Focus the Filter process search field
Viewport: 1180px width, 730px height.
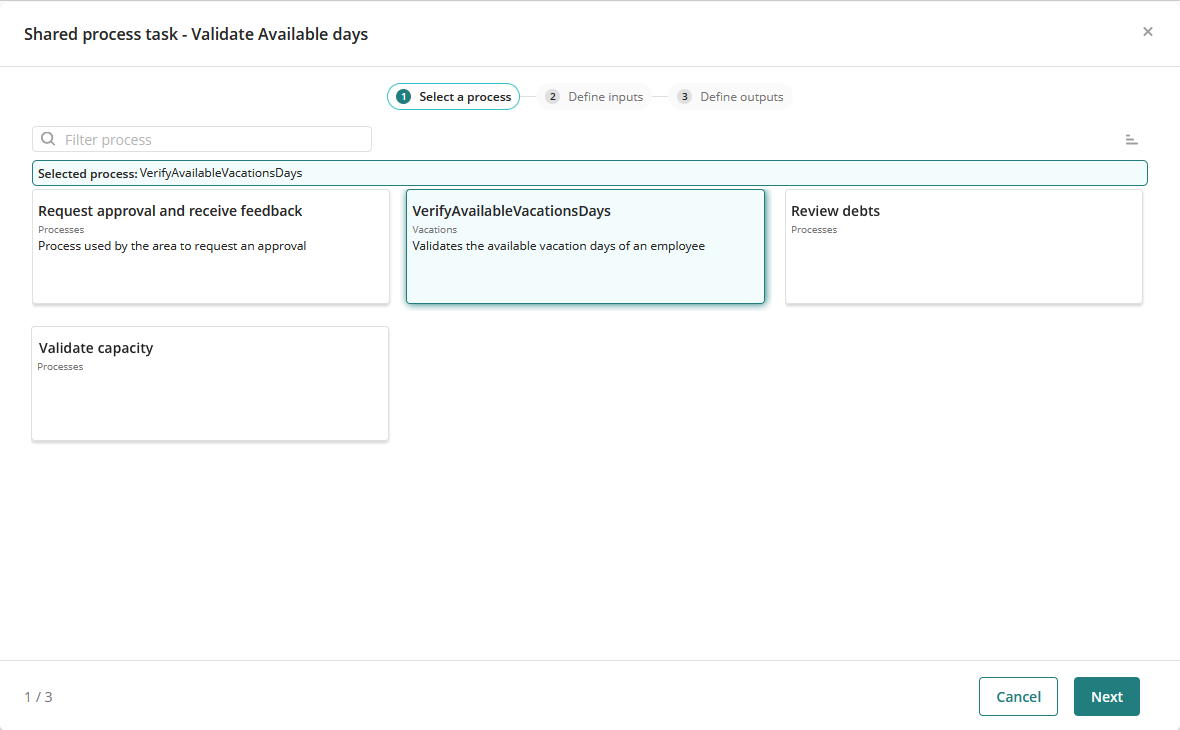tap(202, 139)
